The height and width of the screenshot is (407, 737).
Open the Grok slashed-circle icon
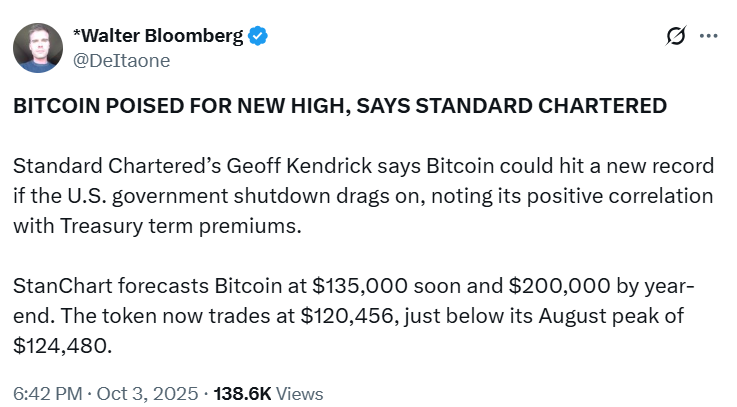point(676,36)
